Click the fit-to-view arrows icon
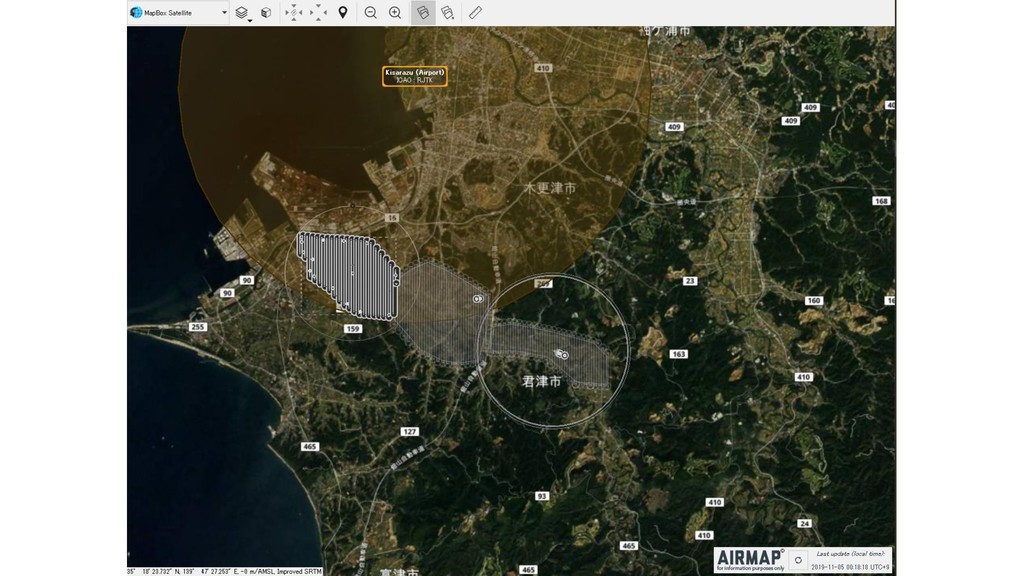The image size is (1024, 576). pyautogui.click(x=318, y=12)
